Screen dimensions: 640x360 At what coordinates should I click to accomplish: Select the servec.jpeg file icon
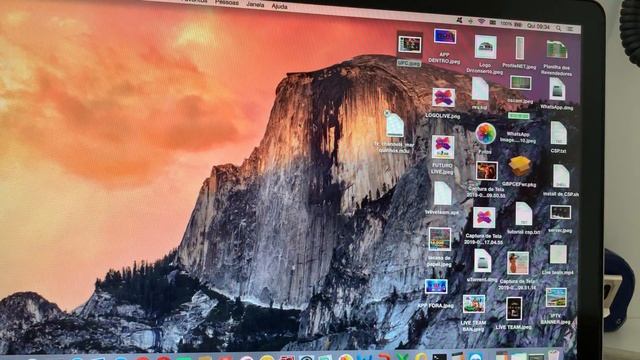tap(560, 213)
